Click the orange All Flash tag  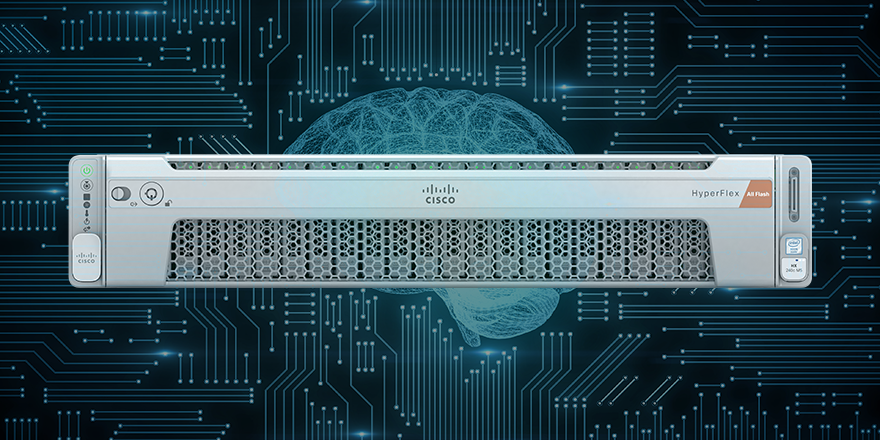click(757, 194)
